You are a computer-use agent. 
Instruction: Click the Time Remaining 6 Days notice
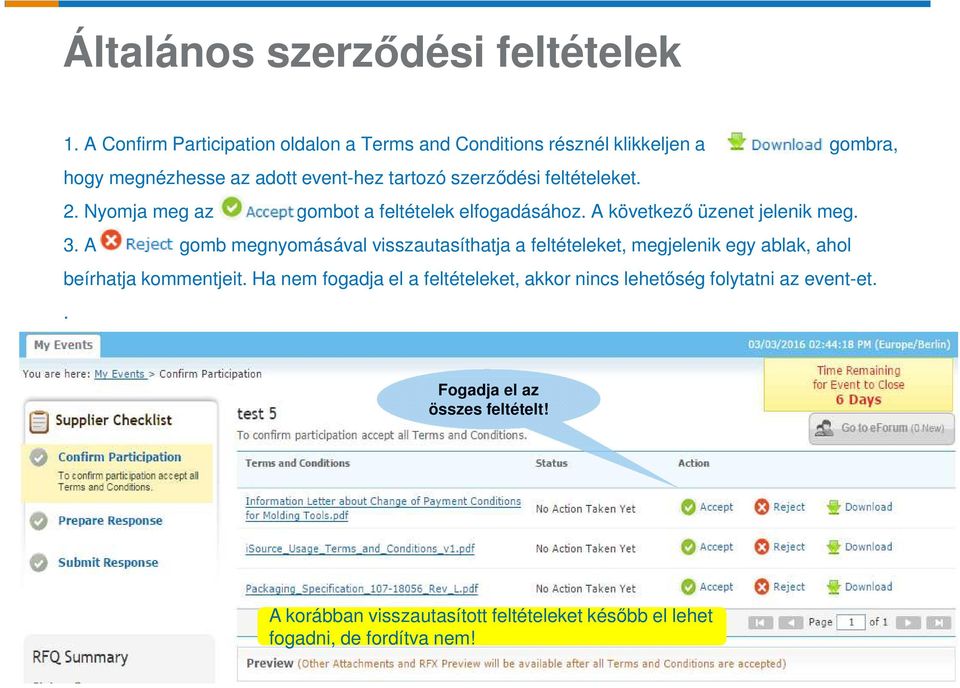[x=858, y=385]
